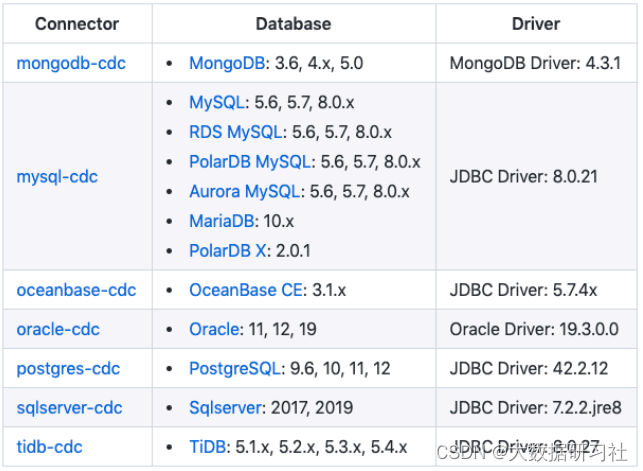Open the oracle-cdc connector link
The height and width of the screenshot is (471, 643).
click(x=58, y=329)
